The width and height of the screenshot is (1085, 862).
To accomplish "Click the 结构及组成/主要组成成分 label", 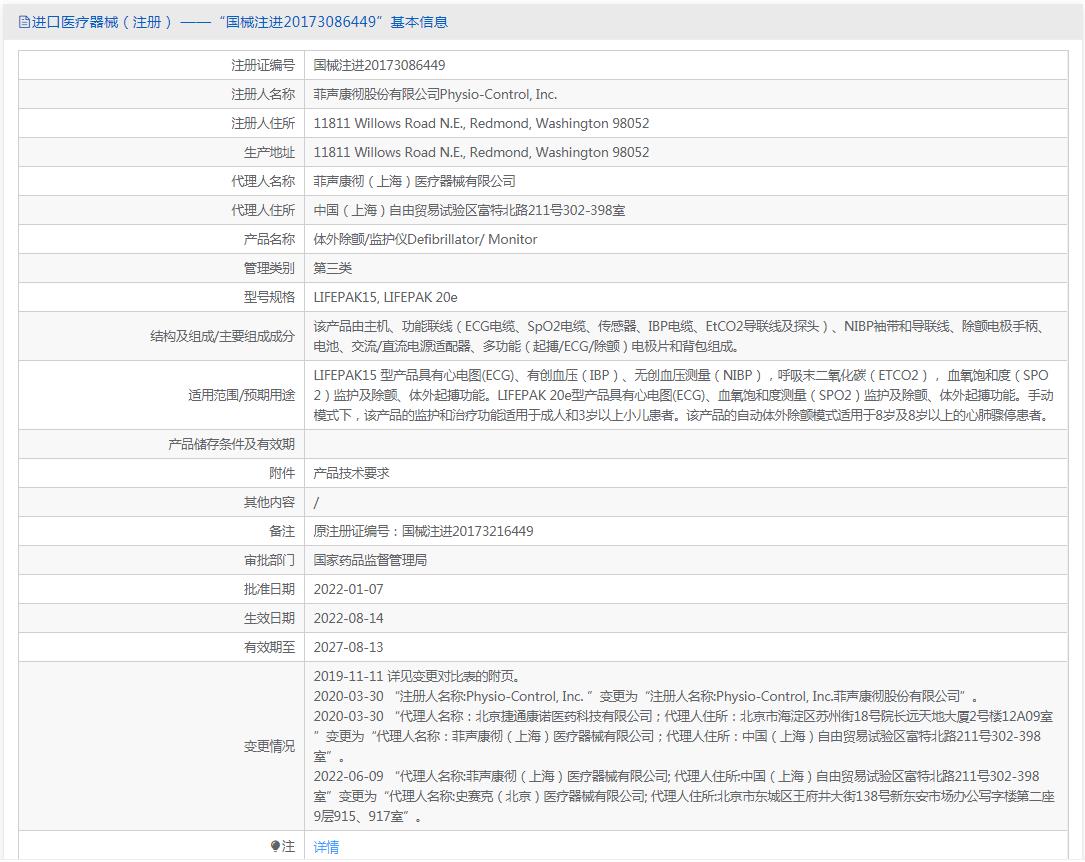I will click(222, 336).
